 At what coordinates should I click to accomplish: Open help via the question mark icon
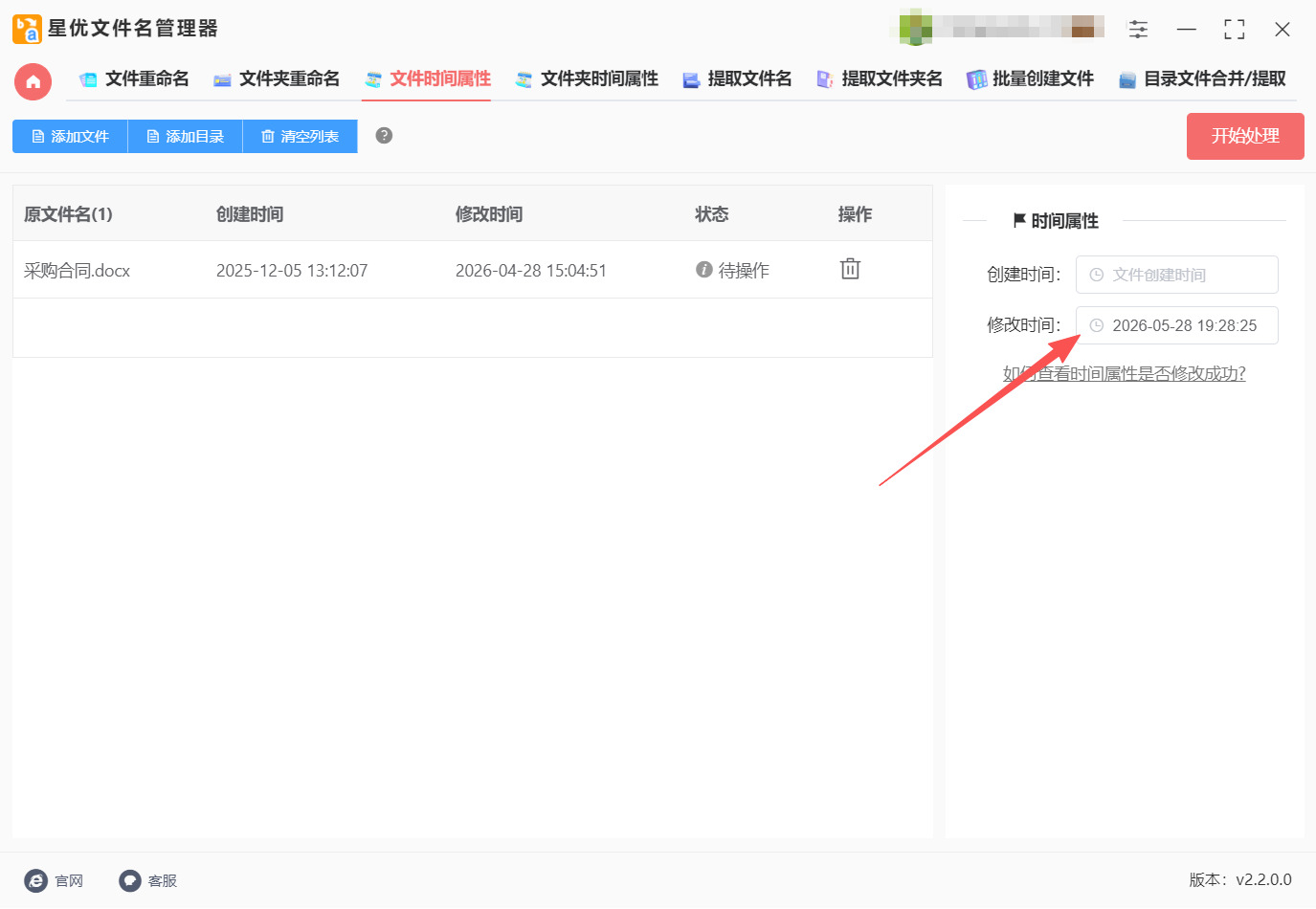click(384, 135)
